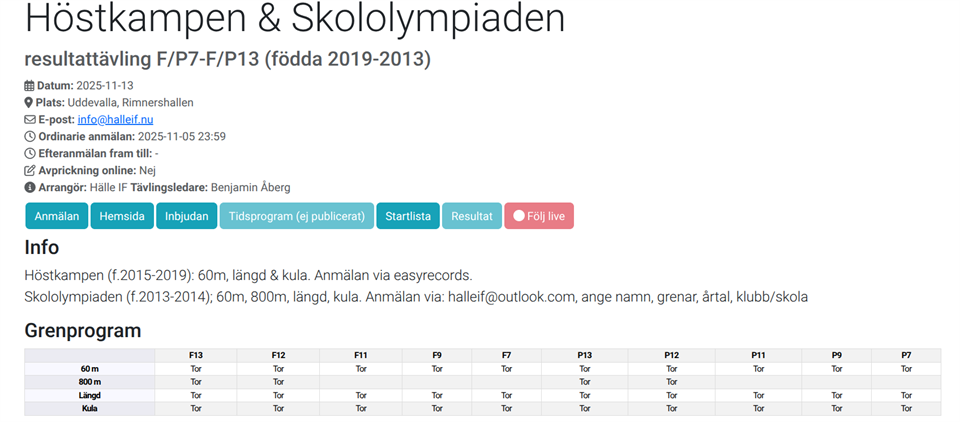
Task: Click the Längd row label in the table
Action: coord(90,395)
